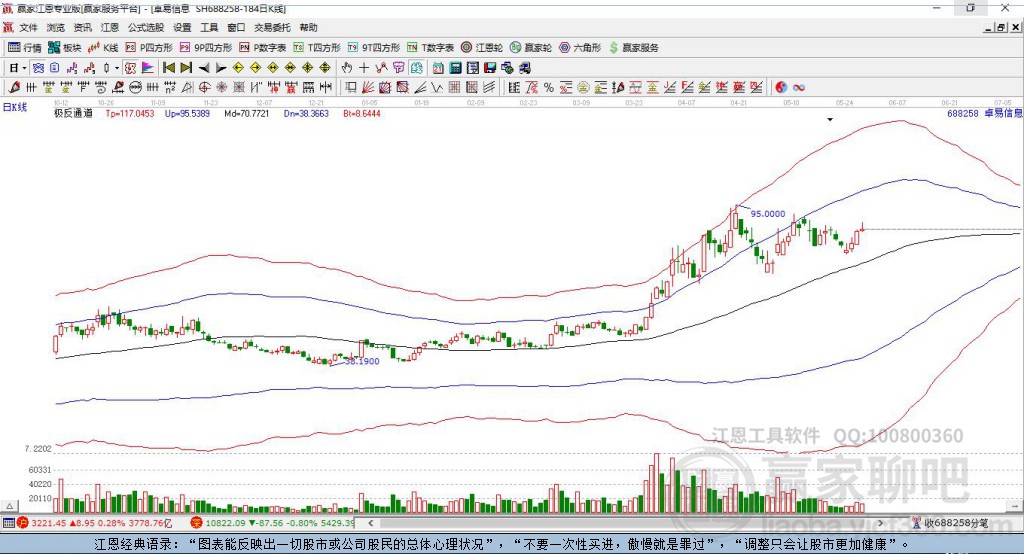Open the 9T四方形 tool

pyautogui.click(x=374, y=48)
